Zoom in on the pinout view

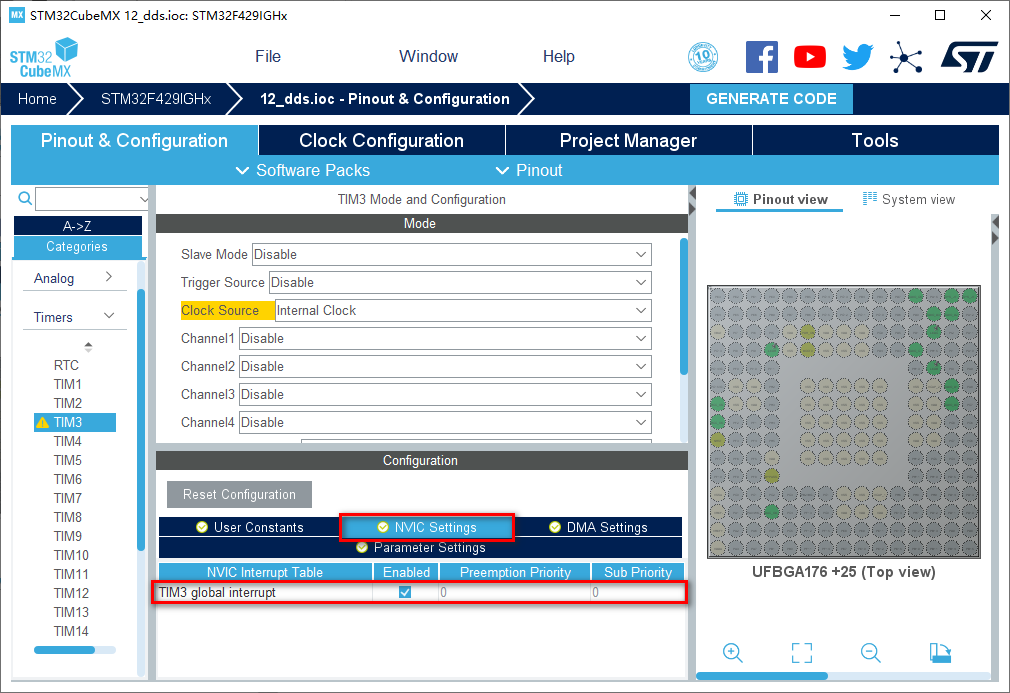click(x=733, y=653)
